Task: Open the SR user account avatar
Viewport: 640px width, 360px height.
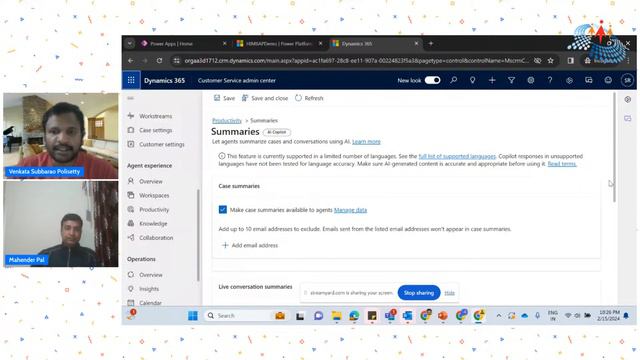Action: pyautogui.click(x=627, y=80)
